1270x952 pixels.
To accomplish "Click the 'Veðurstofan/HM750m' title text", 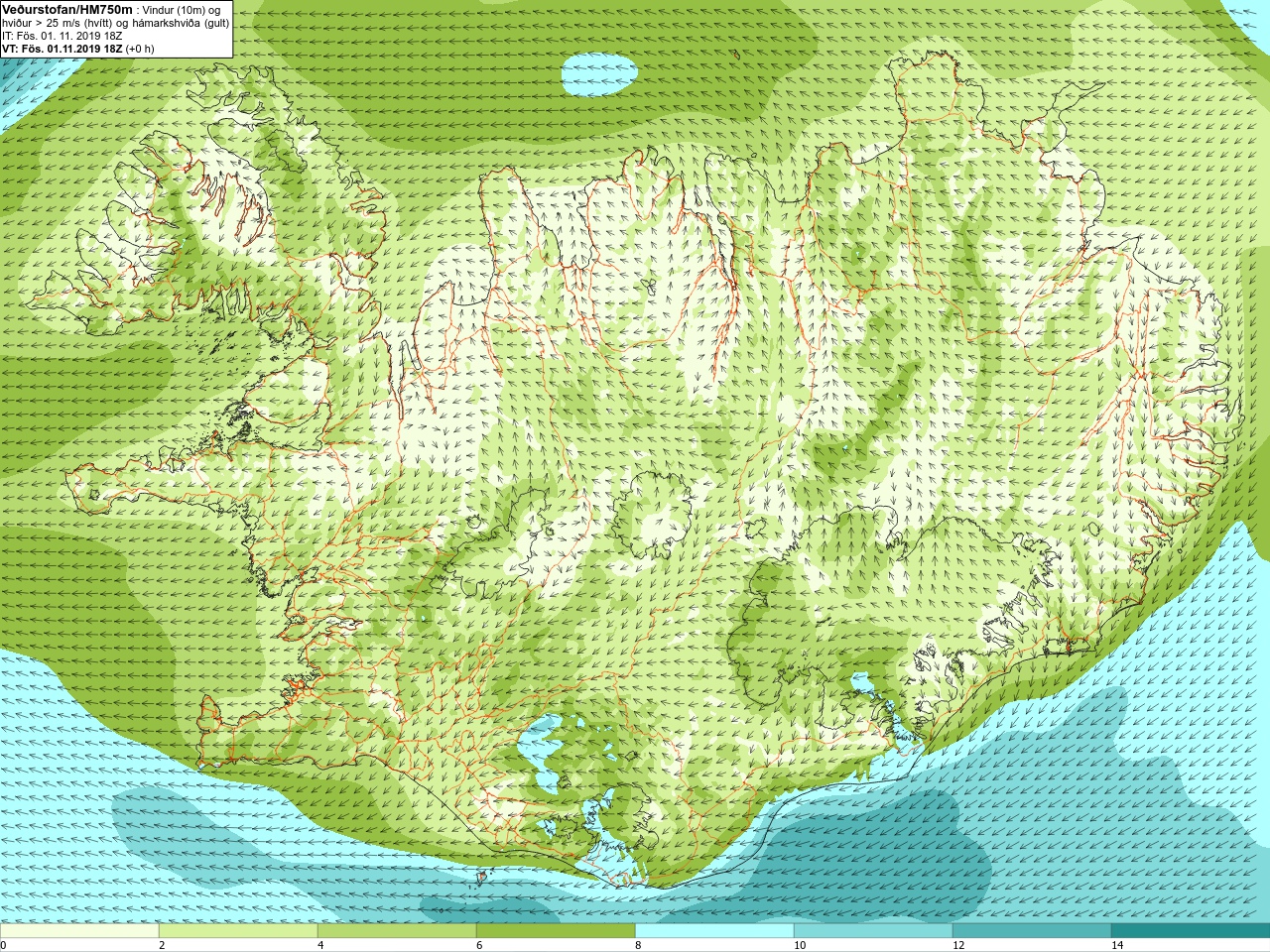I will (x=67, y=10).
